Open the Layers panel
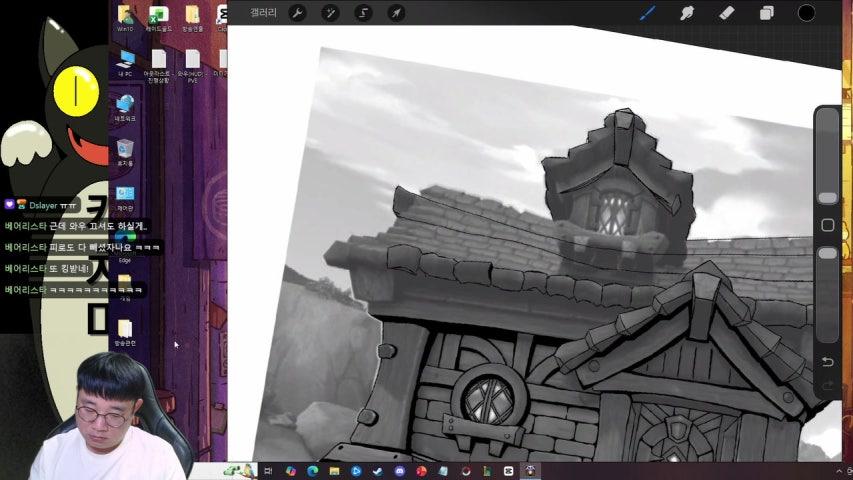853x480 pixels. pos(767,13)
